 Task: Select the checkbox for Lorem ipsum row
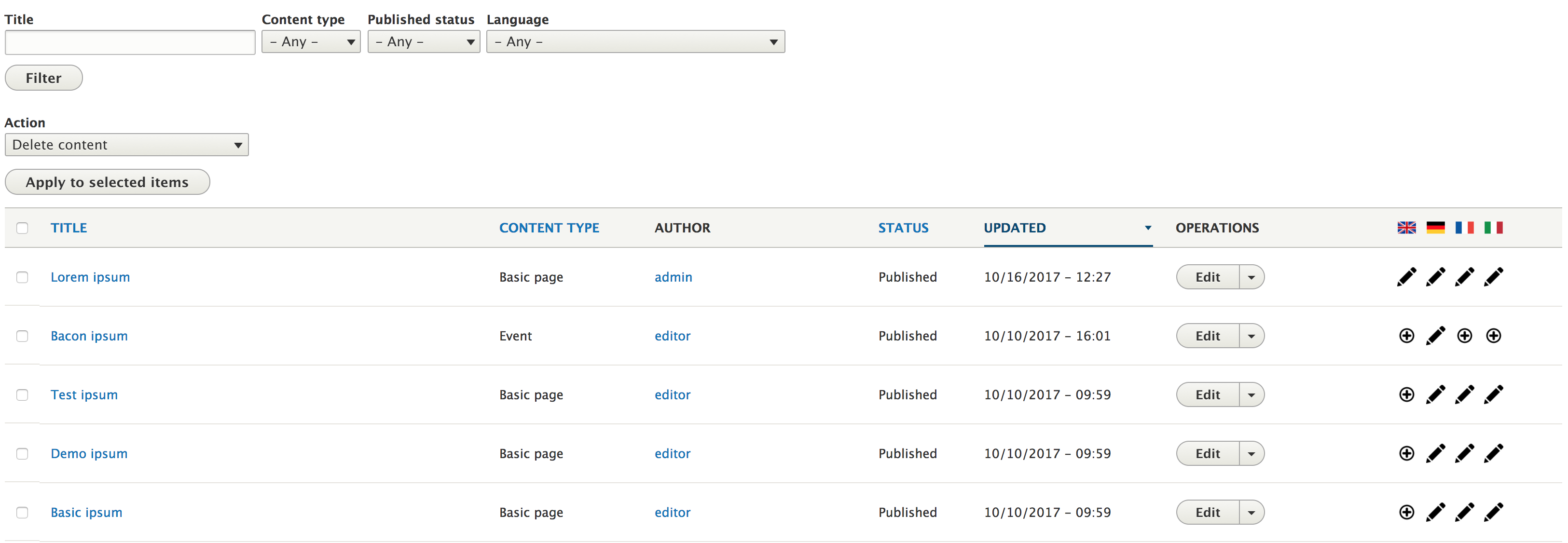tap(23, 277)
